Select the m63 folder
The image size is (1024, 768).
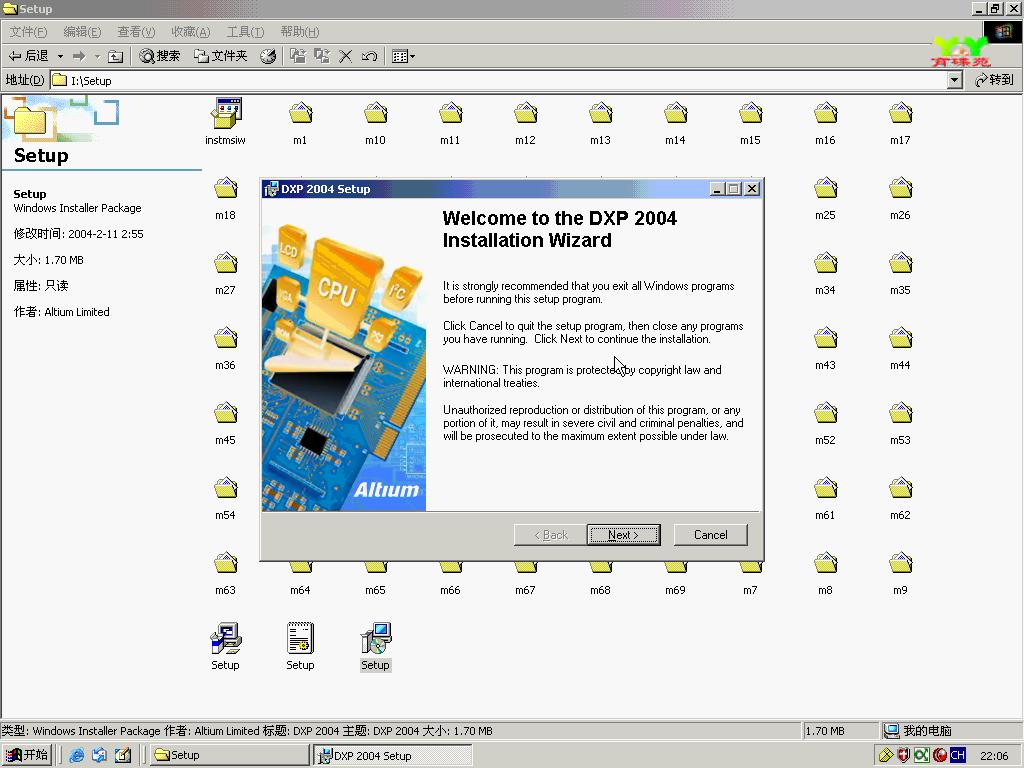tap(225, 573)
